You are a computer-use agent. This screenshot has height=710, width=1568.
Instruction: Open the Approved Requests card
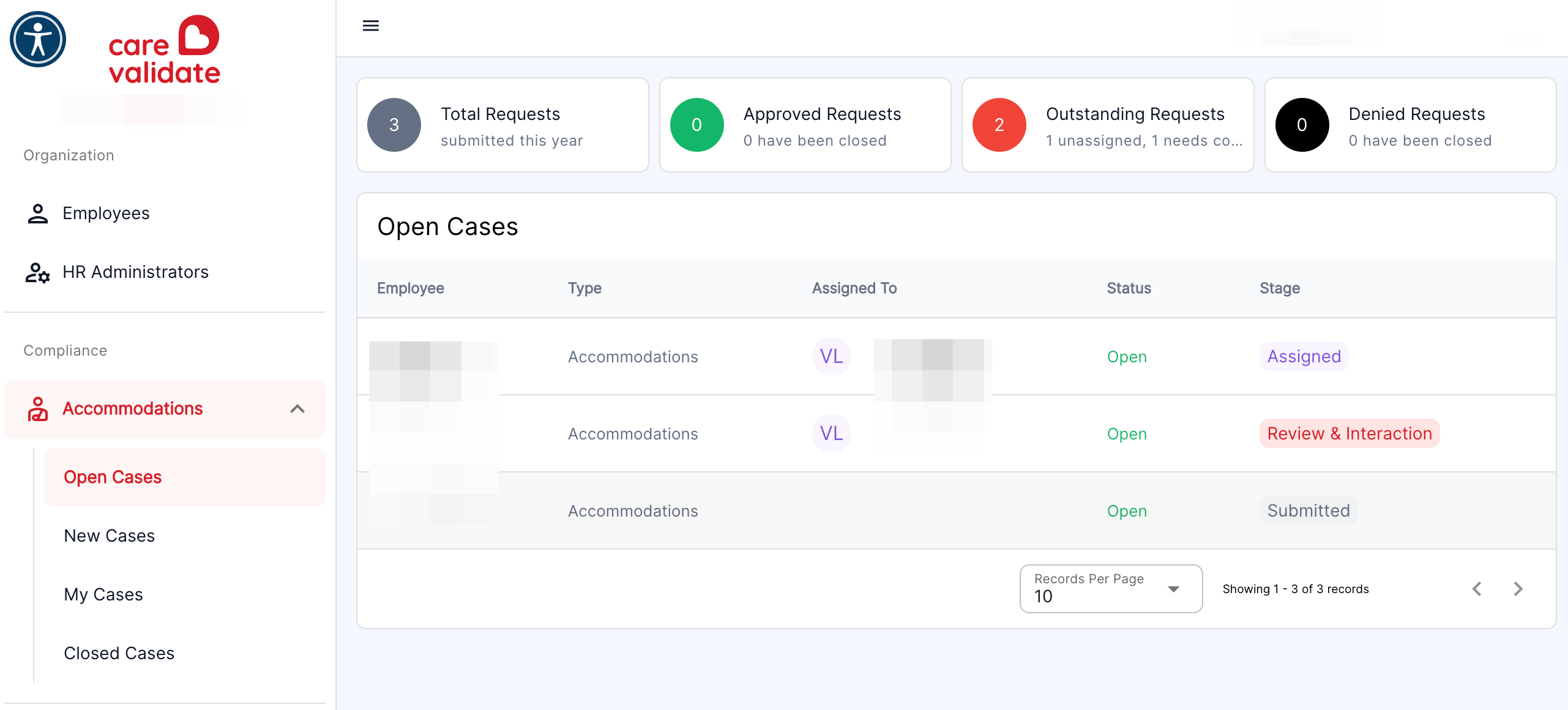click(805, 125)
